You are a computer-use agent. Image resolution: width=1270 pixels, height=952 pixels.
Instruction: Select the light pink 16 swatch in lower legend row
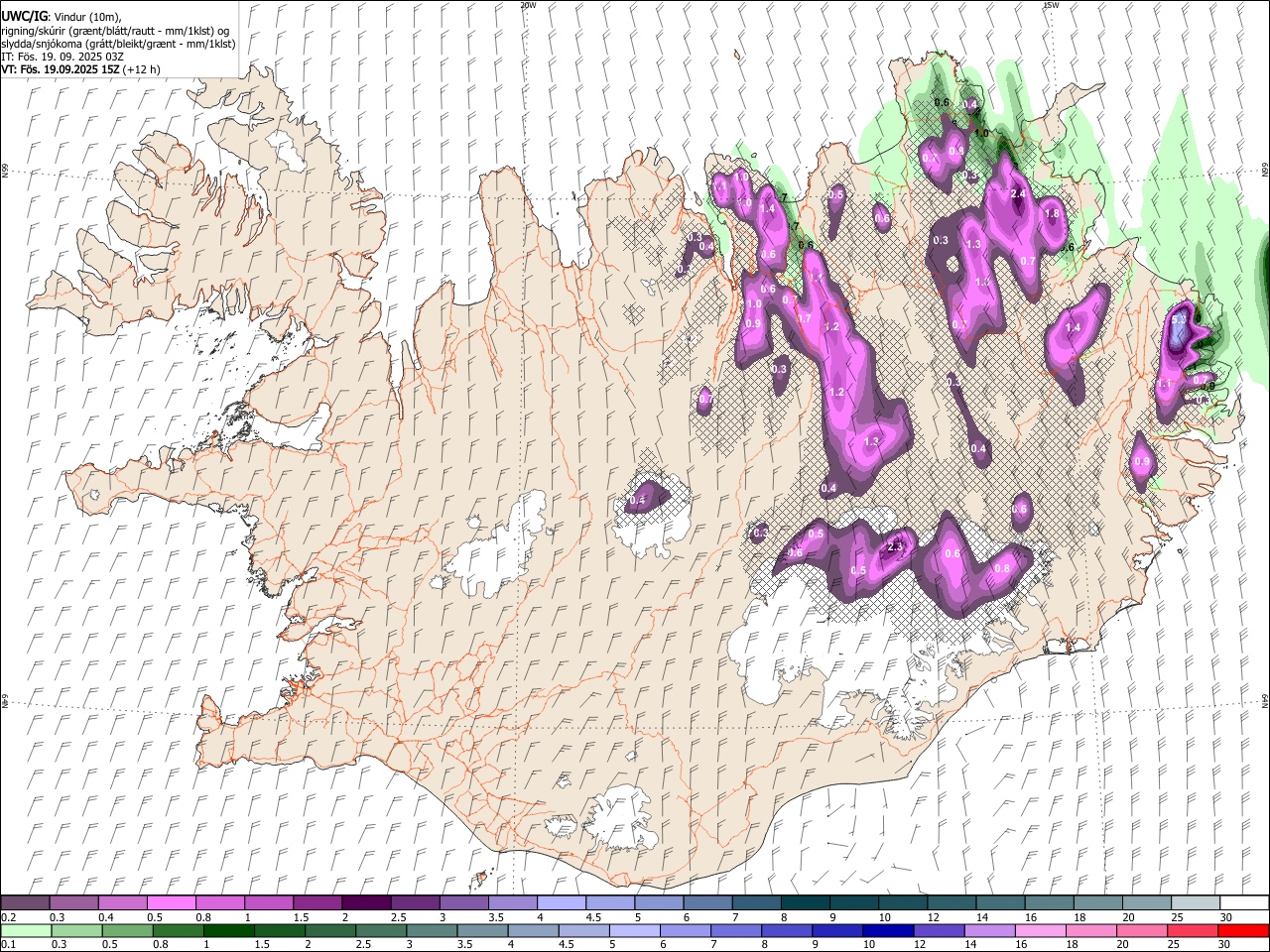(1041, 930)
